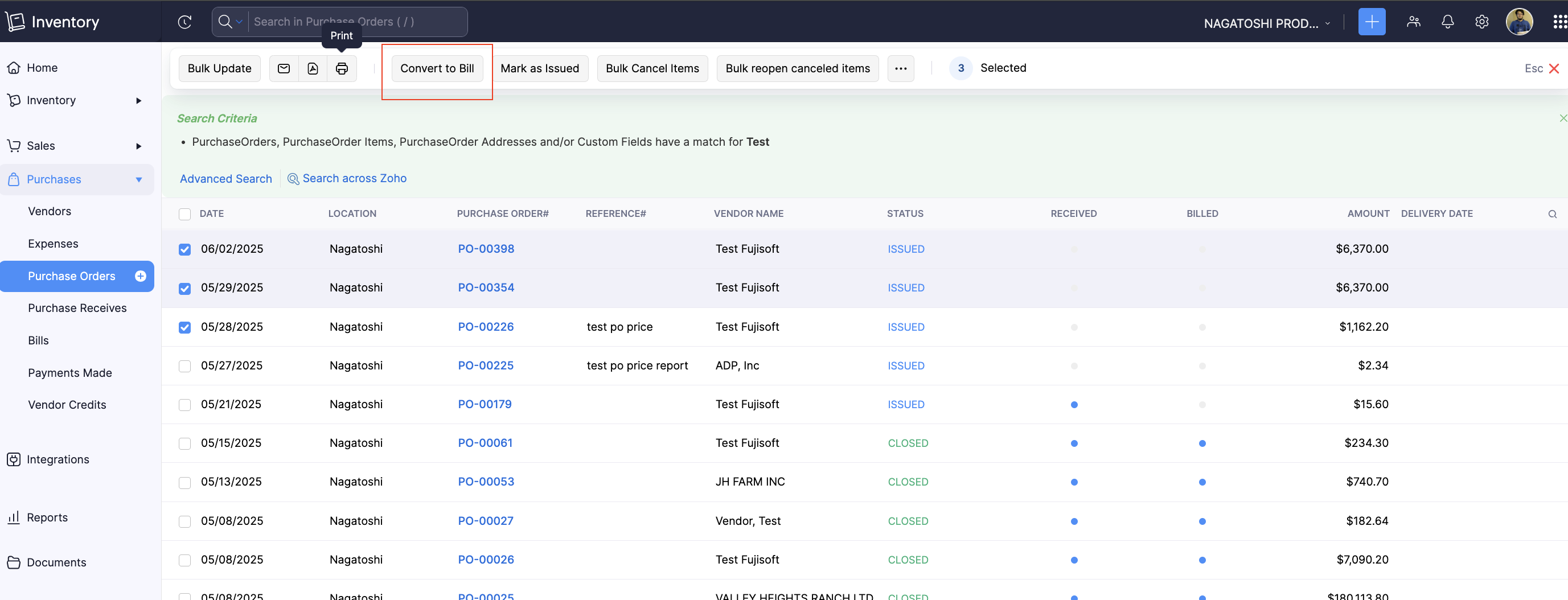Check the PO-00061 row checkbox

coord(184,443)
